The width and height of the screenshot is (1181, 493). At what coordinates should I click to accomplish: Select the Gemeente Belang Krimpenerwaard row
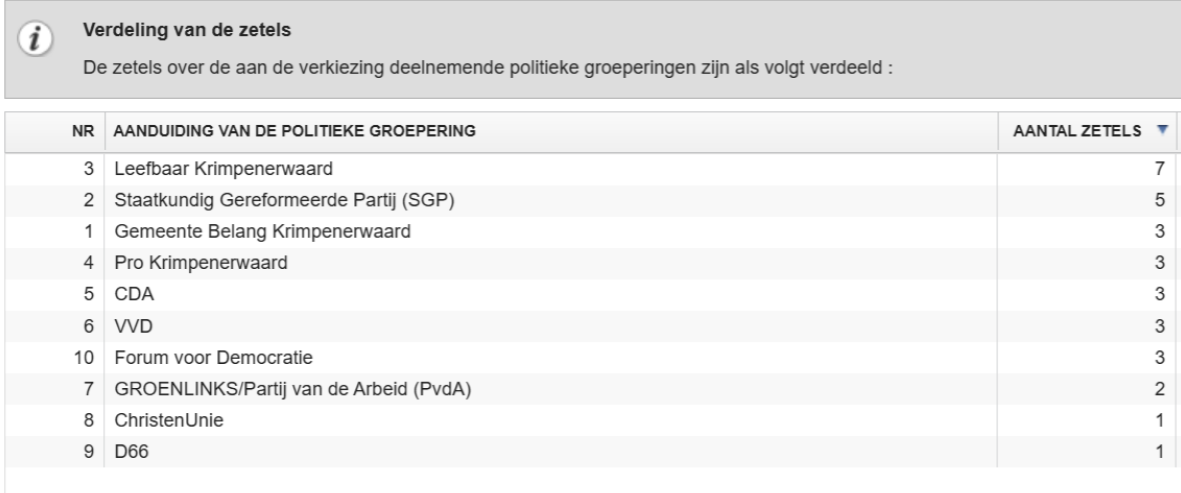(x=234, y=233)
